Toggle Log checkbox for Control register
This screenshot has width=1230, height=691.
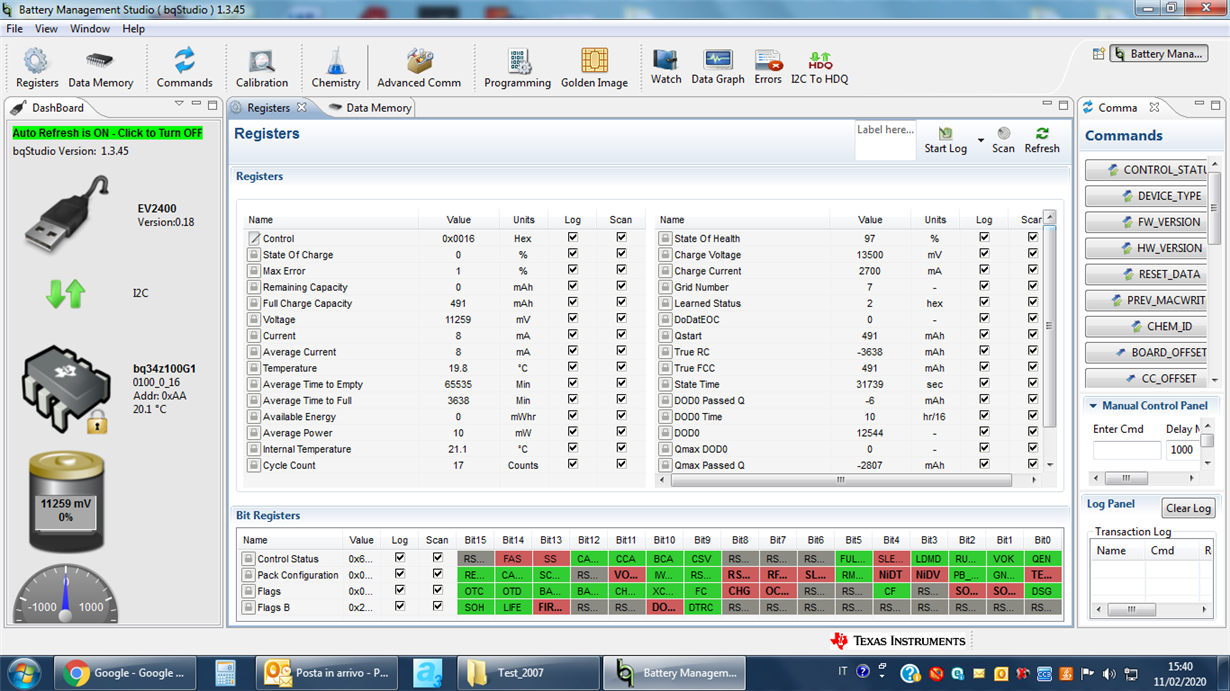point(572,238)
